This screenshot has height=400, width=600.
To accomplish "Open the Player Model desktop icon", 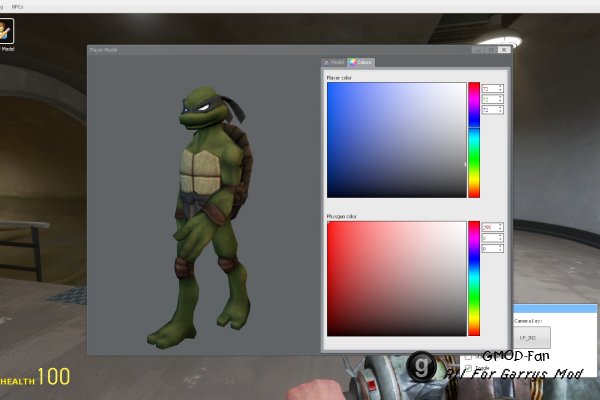I will point(6,31).
